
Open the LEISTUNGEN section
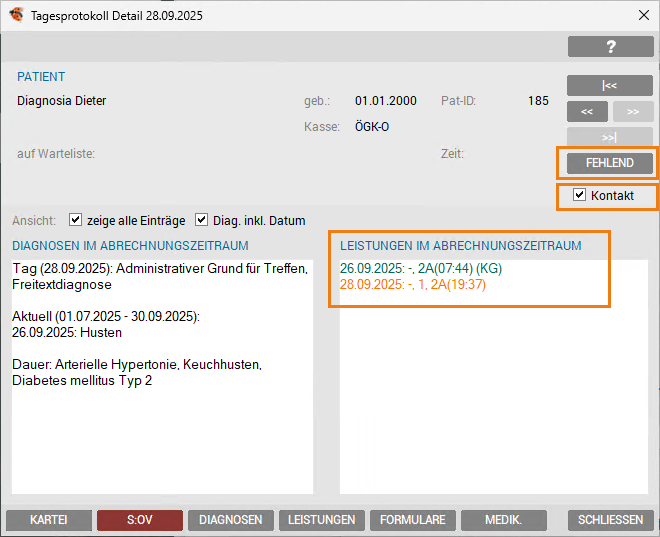tap(321, 520)
